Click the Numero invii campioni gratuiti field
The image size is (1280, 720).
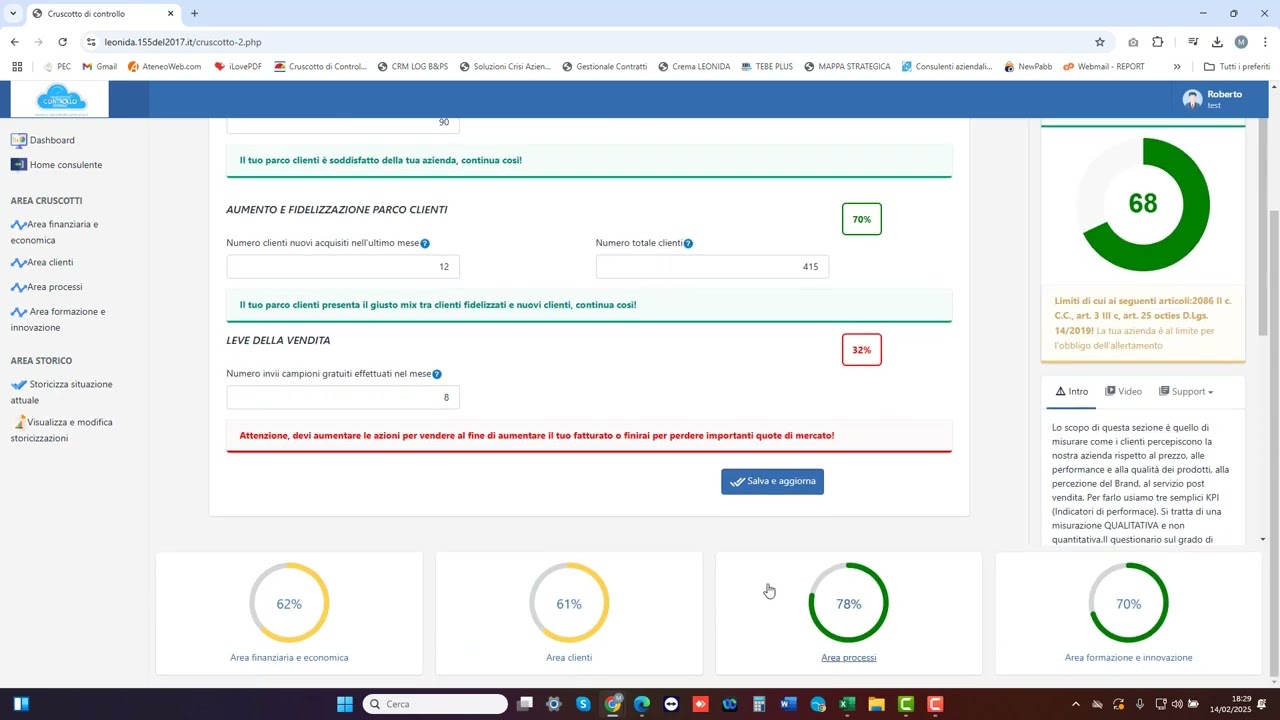pos(343,398)
